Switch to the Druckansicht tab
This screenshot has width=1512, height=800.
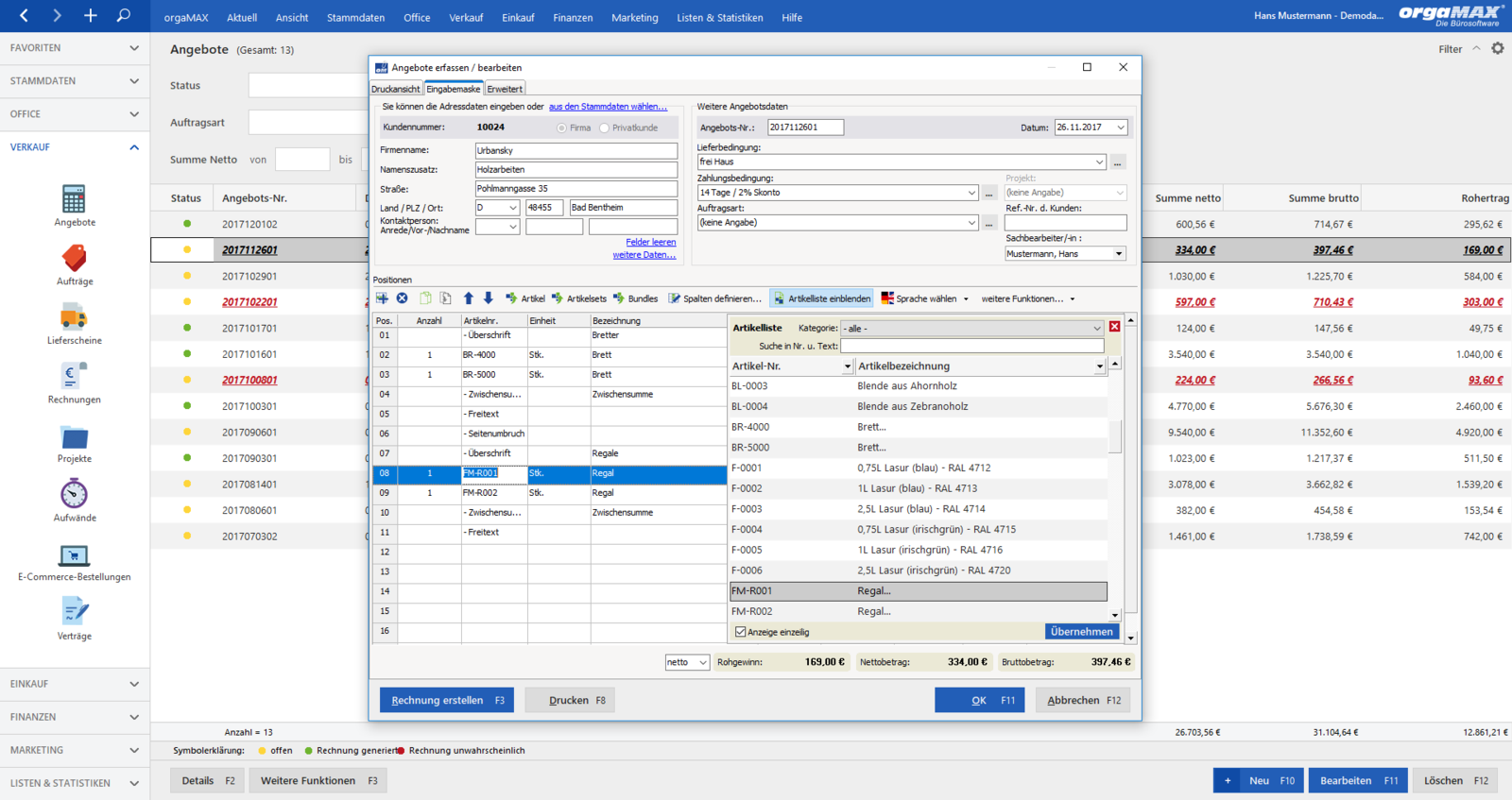[x=396, y=89]
